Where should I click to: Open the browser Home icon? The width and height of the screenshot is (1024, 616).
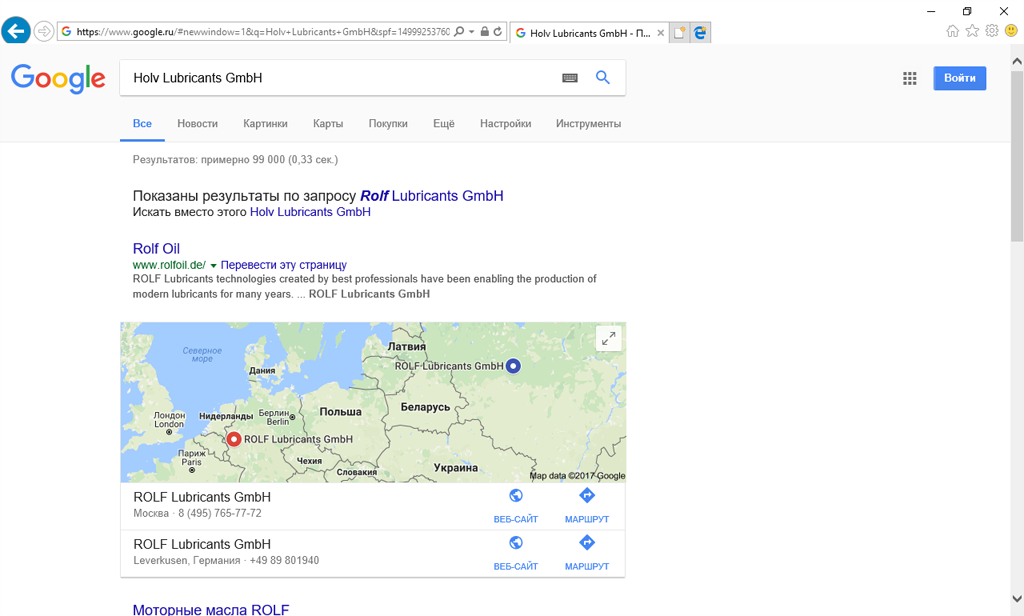click(953, 31)
